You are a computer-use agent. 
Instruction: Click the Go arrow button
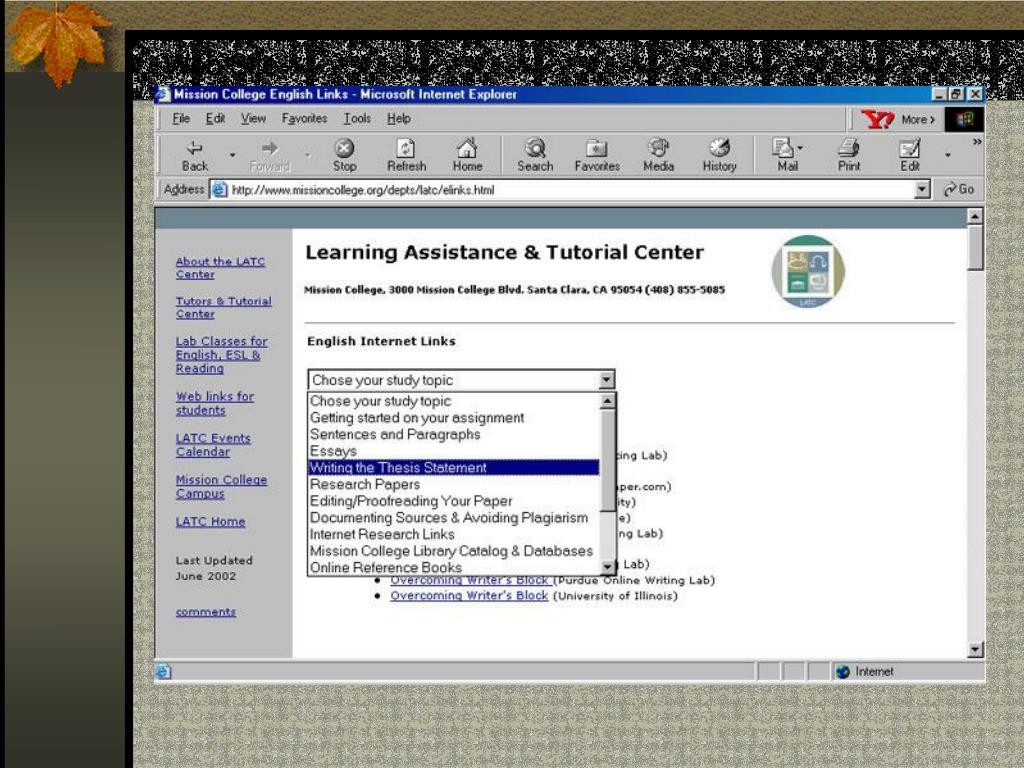tap(959, 189)
